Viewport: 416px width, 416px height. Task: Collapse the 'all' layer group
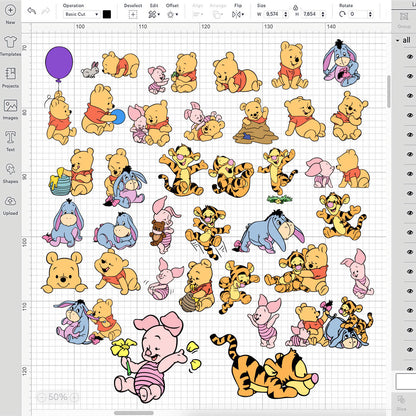click(x=397, y=40)
